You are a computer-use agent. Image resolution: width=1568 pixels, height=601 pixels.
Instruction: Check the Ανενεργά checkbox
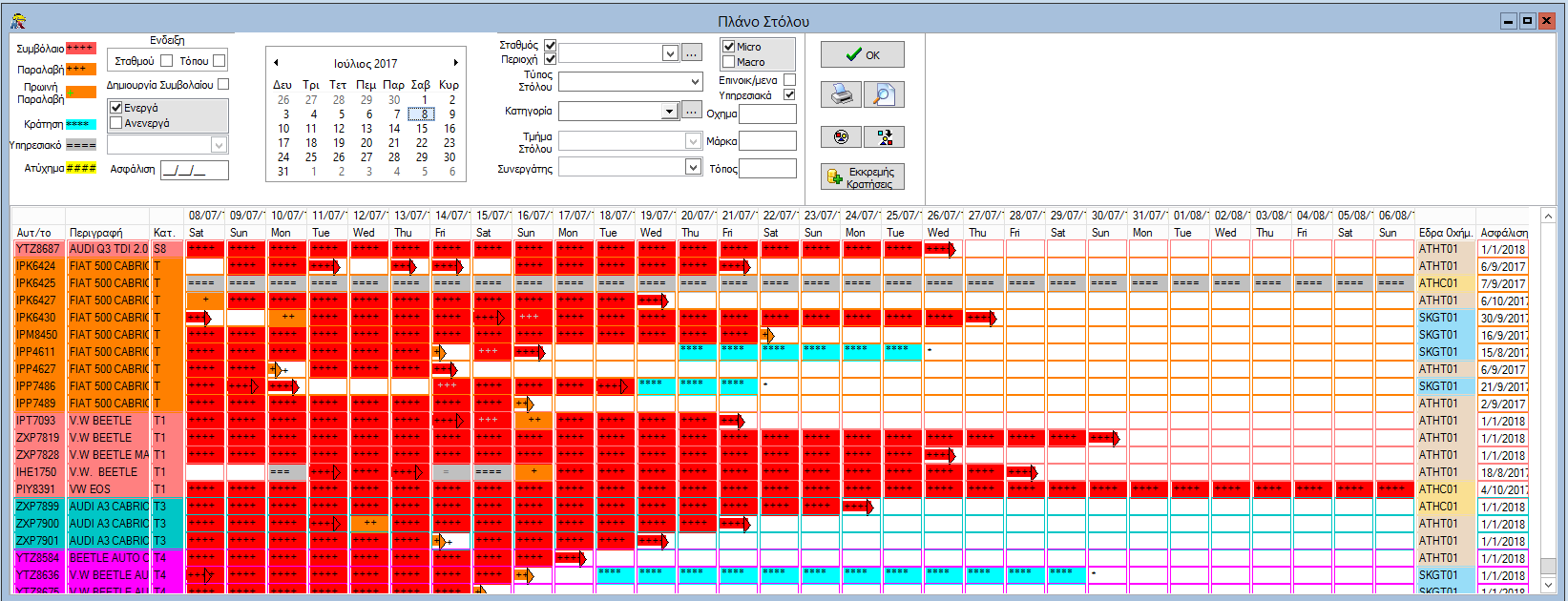click(116, 123)
